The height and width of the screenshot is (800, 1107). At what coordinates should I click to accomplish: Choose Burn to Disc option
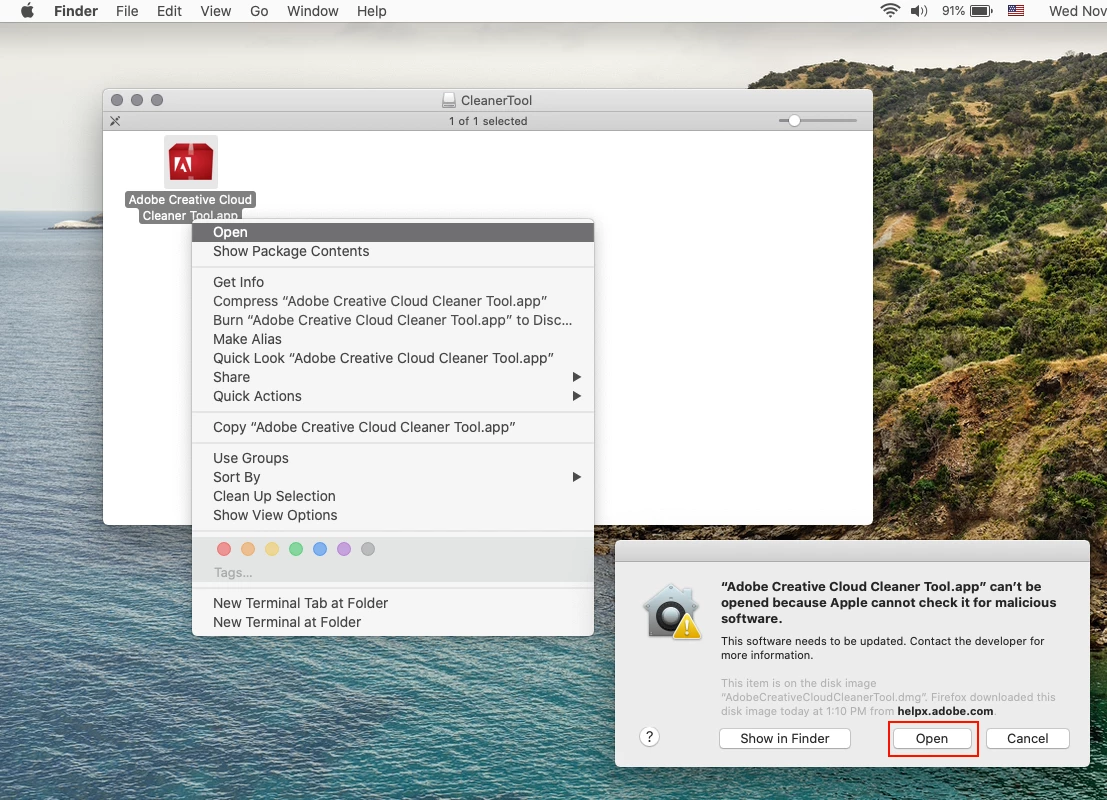pos(393,320)
